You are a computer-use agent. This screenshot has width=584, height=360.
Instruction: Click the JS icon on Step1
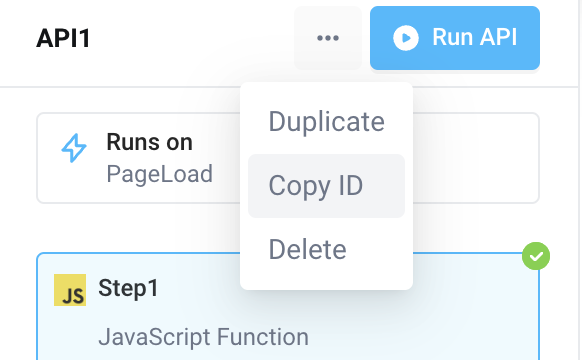(70, 290)
